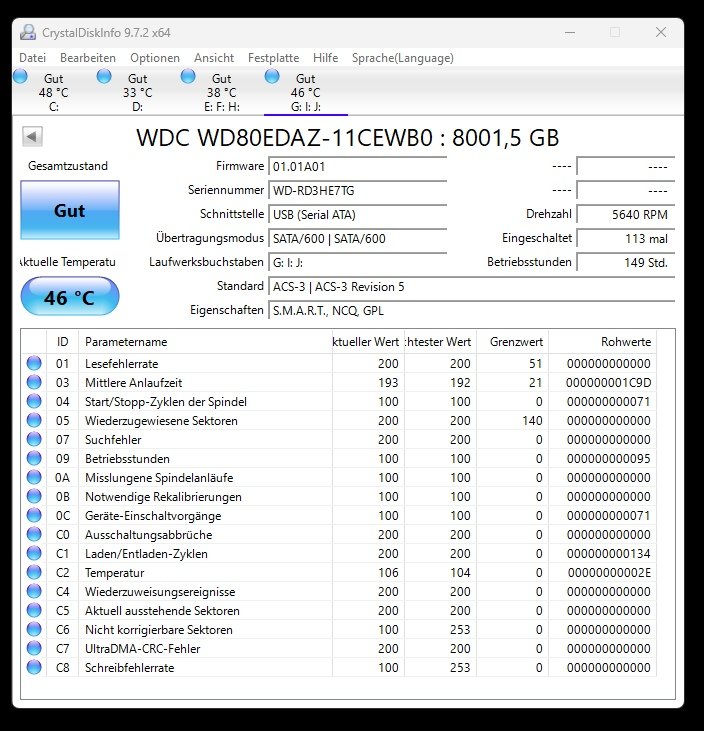Open the Sprache(Language) menu
704x731 pixels.
tap(403, 58)
